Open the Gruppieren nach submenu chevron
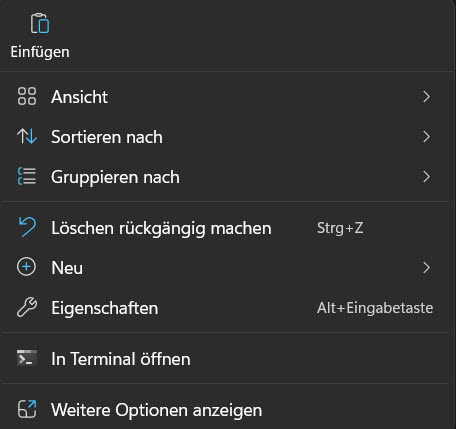Image resolution: width=456 pixels, height=429 pixels. [x=426, y=177]
